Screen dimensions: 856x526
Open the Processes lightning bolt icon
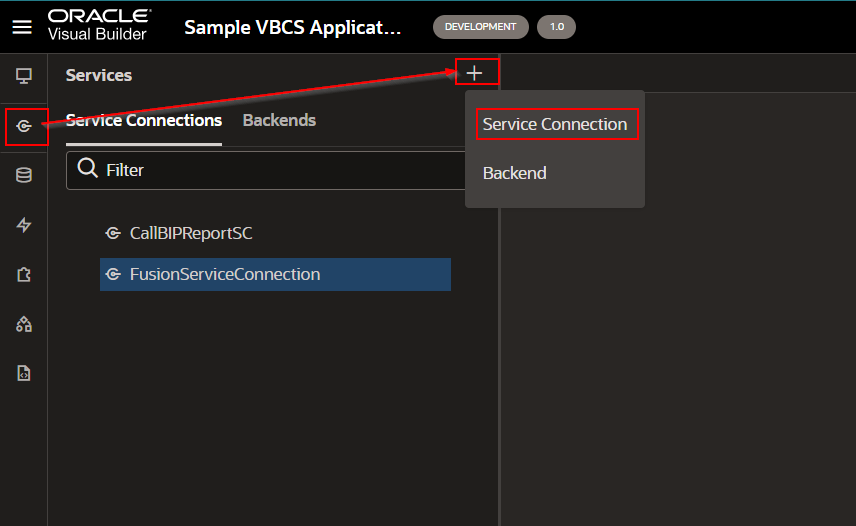tap(23, 225)
